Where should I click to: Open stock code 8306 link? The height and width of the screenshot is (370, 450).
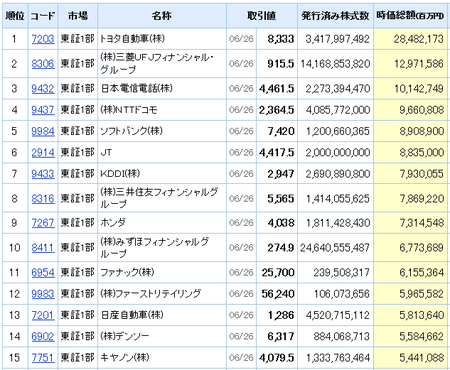43,64
